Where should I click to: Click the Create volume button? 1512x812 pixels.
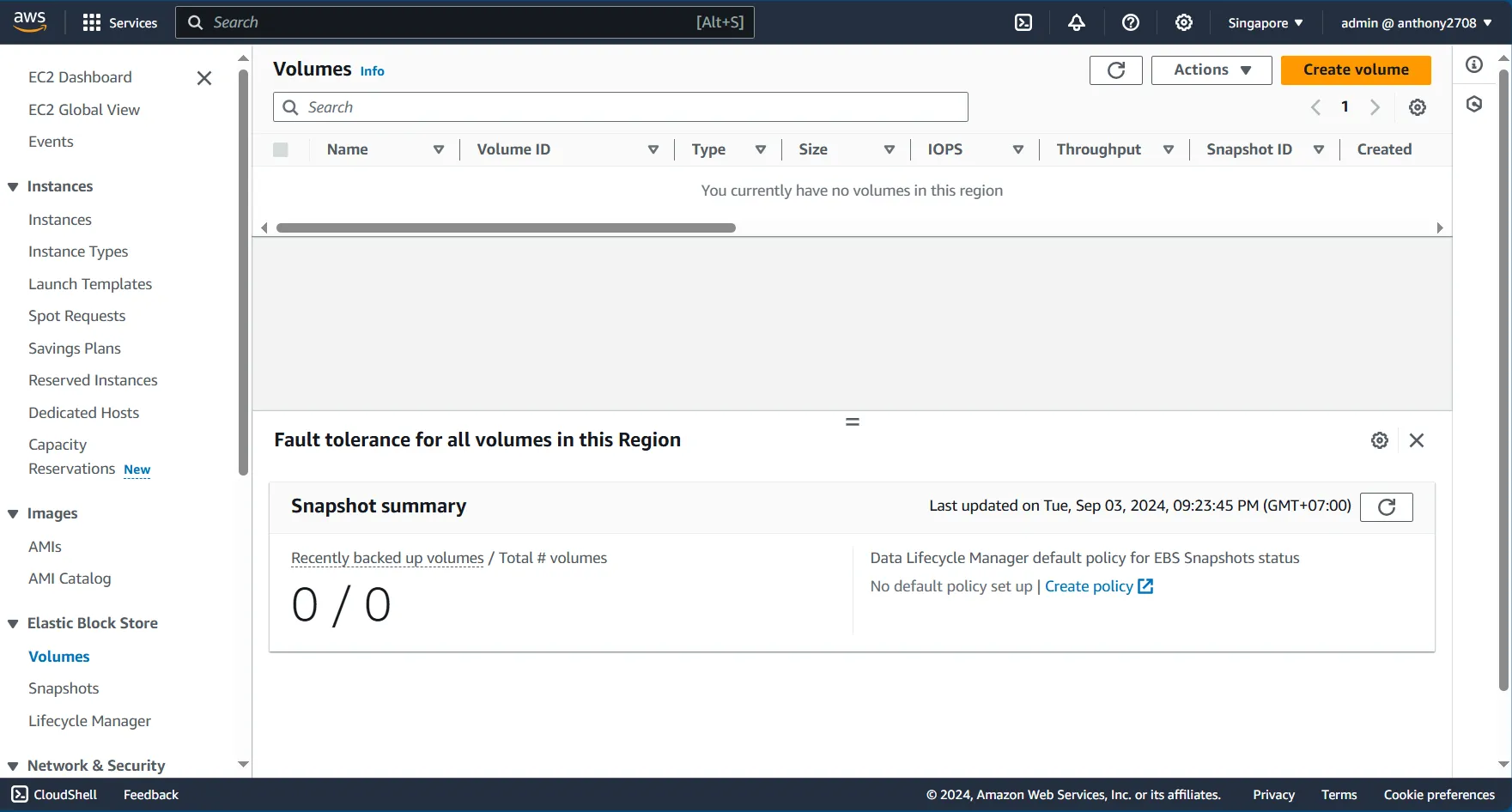point(1356,70)
